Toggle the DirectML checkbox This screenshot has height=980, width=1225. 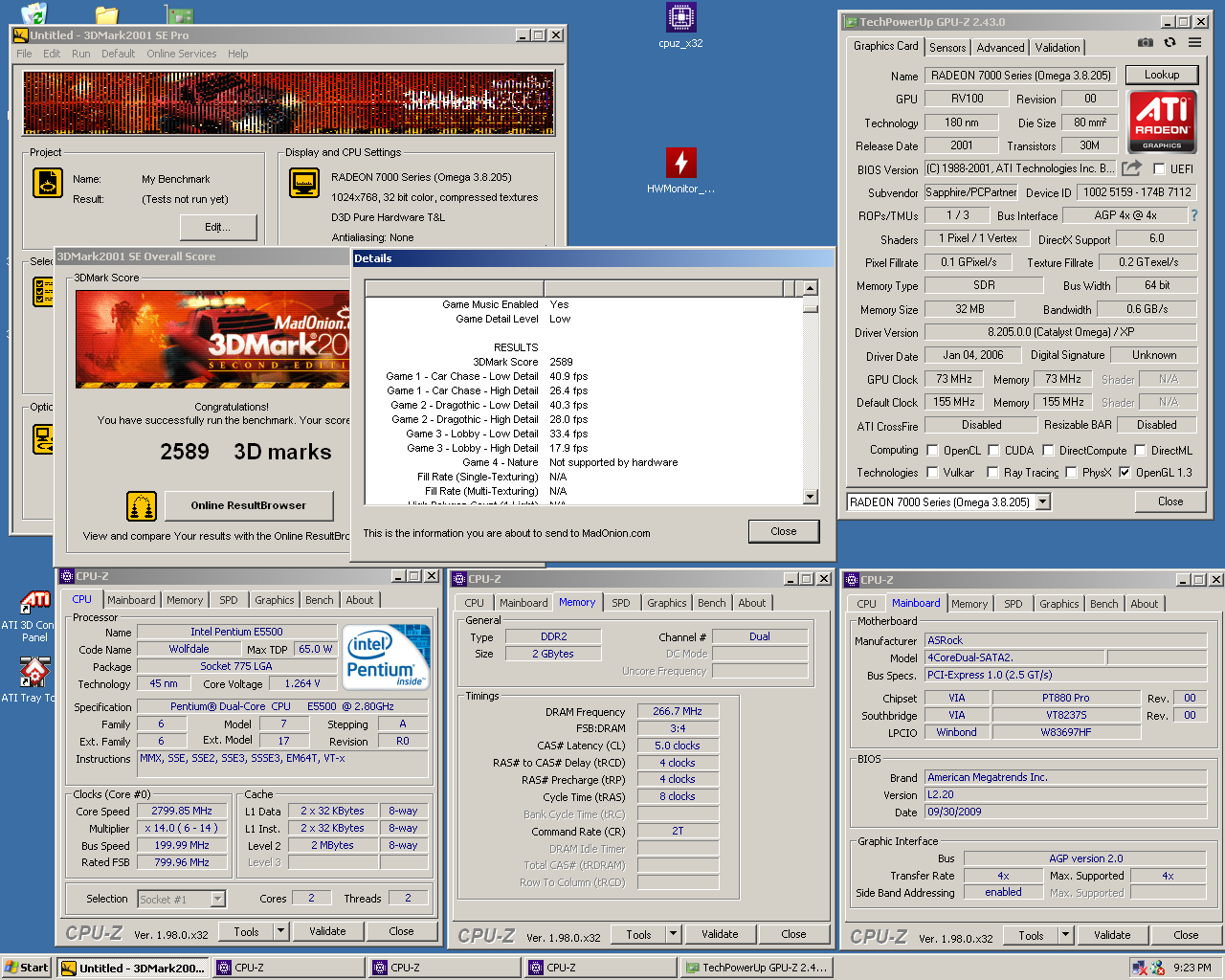1140,450
